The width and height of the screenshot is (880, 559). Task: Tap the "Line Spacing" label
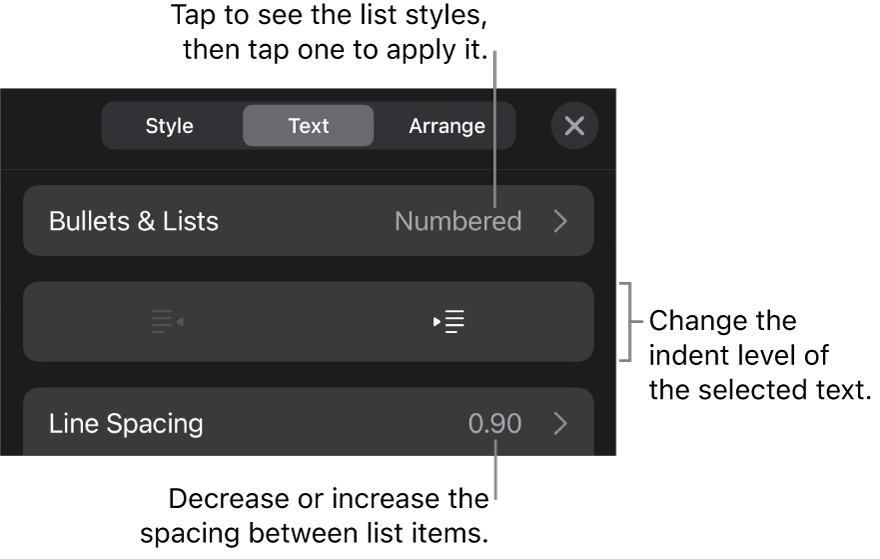(x=126, y=423)
